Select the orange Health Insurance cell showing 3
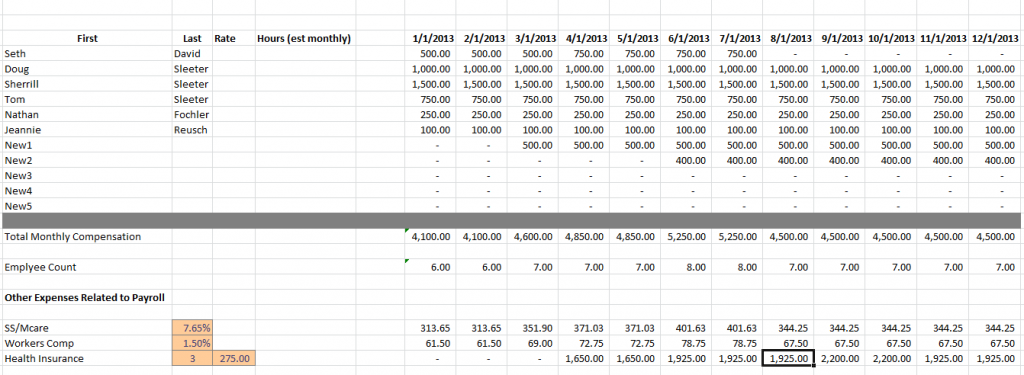The image size is (1024, 375). (x=192, y=358)
